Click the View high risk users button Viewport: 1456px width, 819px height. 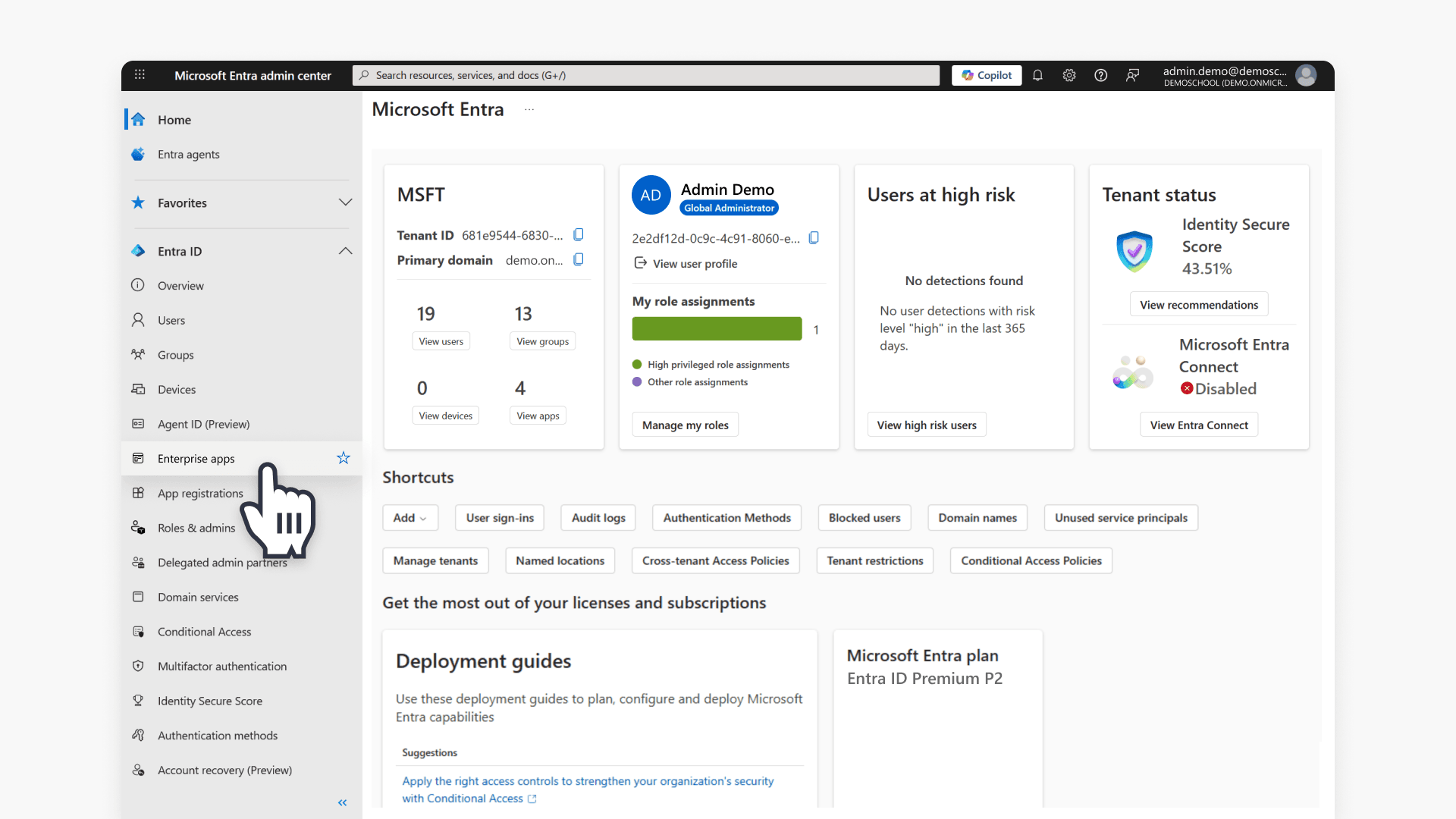tap(927, 424)
